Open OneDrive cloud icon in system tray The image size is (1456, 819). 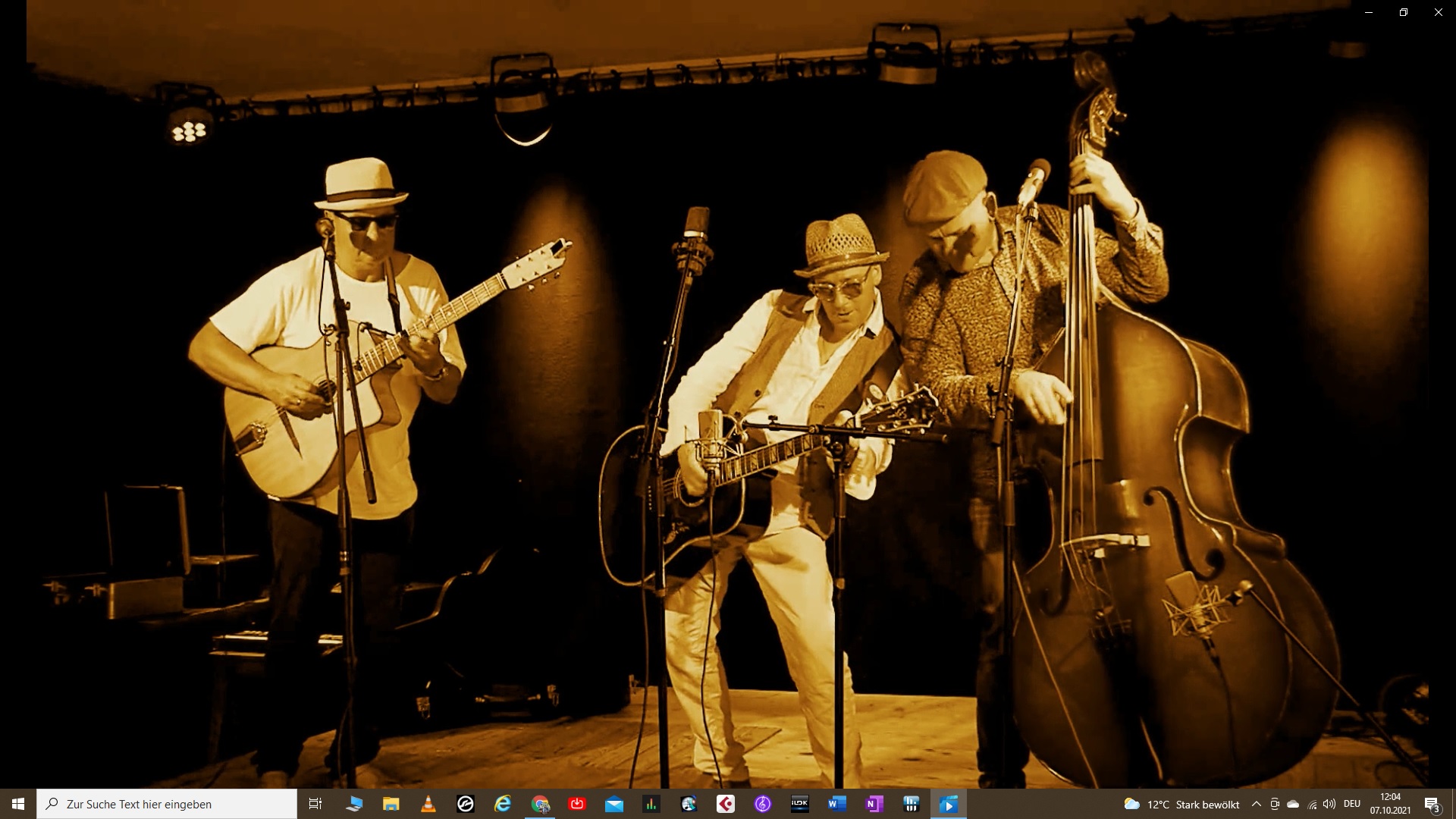[x=1294, y=805]
